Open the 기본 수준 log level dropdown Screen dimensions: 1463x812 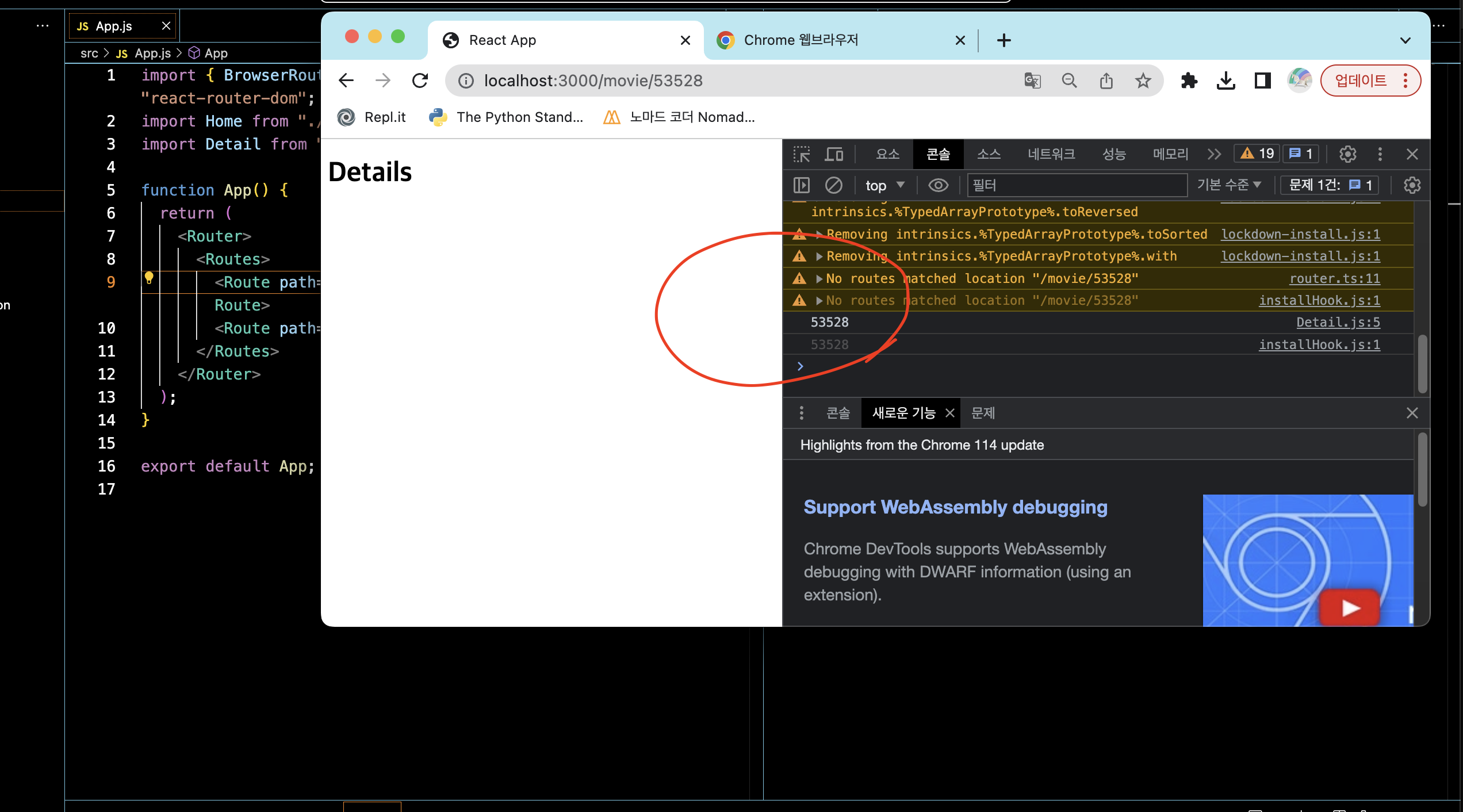click(x=1229, y=185)
